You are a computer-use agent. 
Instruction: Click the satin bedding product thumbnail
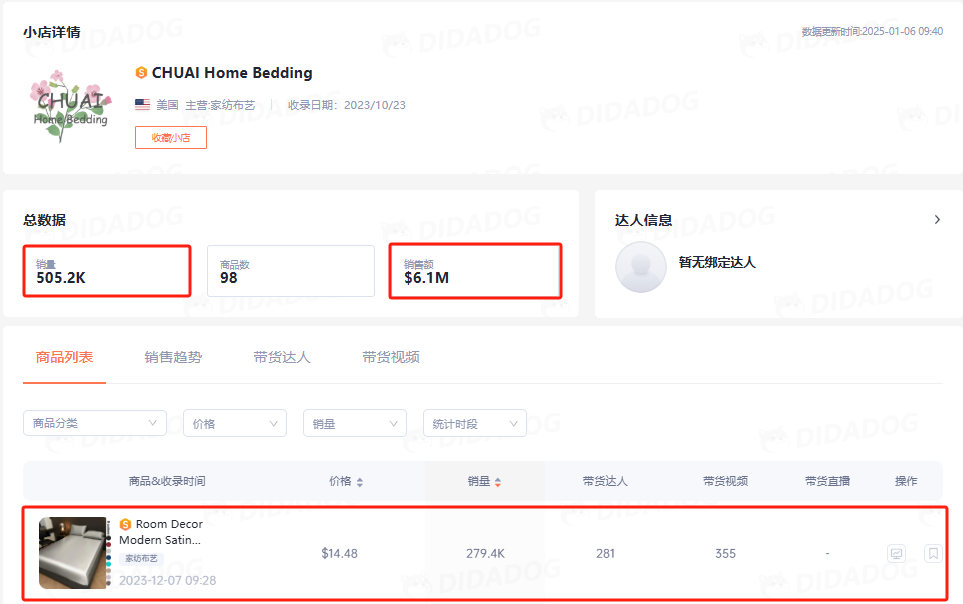click(72, 553)
